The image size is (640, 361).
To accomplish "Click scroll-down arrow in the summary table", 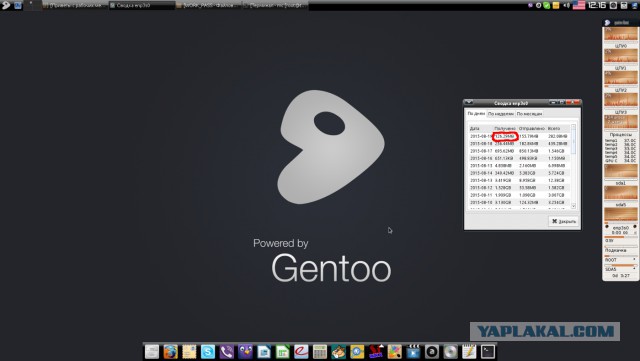I will coord(573,206).
